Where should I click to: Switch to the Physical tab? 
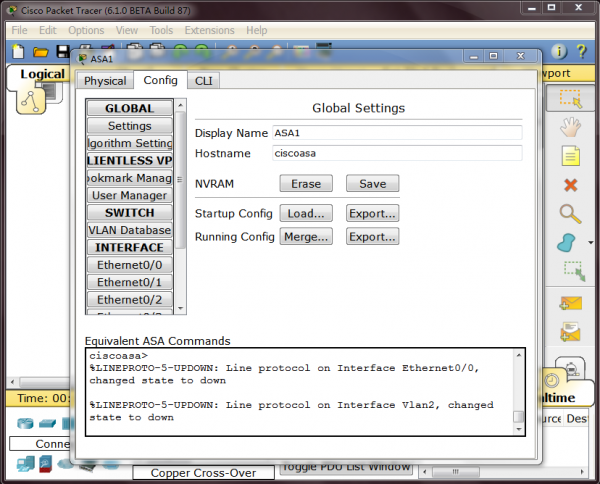click(x=105, y=81)
